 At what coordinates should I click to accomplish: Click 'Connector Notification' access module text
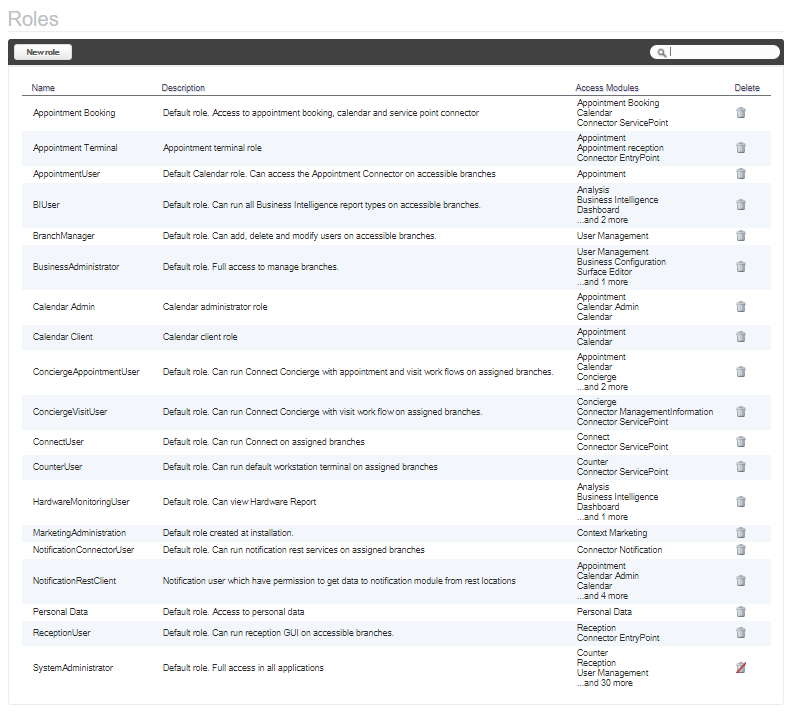[x=619, y=550]
